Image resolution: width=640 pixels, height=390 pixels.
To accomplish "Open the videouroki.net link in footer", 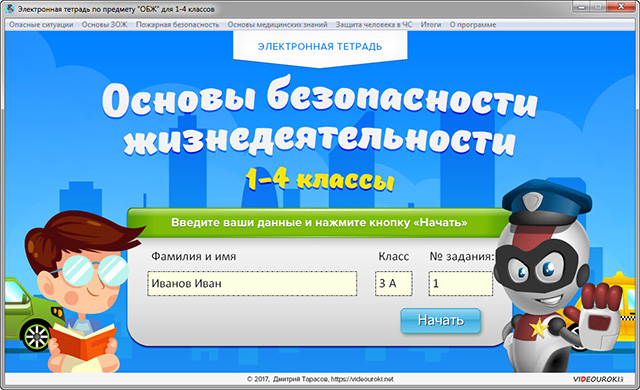I will coord(362,379).
